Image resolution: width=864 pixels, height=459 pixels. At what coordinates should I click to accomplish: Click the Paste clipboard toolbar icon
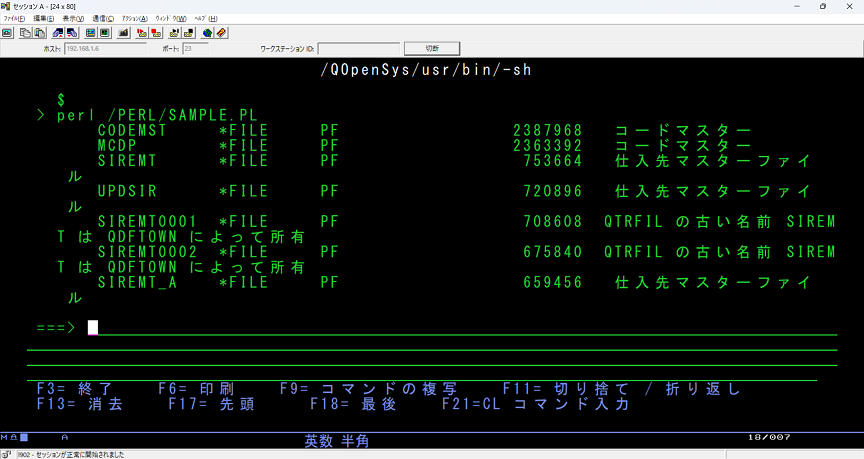(40, 32)
